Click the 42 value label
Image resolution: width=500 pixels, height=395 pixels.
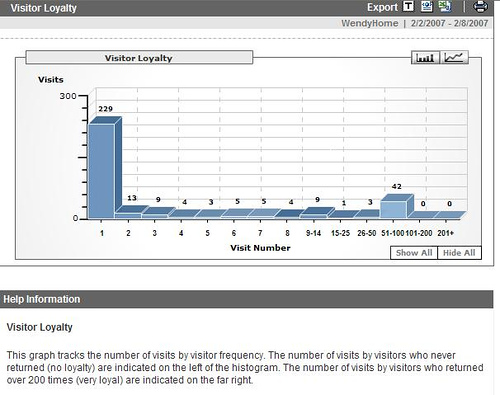click(397, 187)
